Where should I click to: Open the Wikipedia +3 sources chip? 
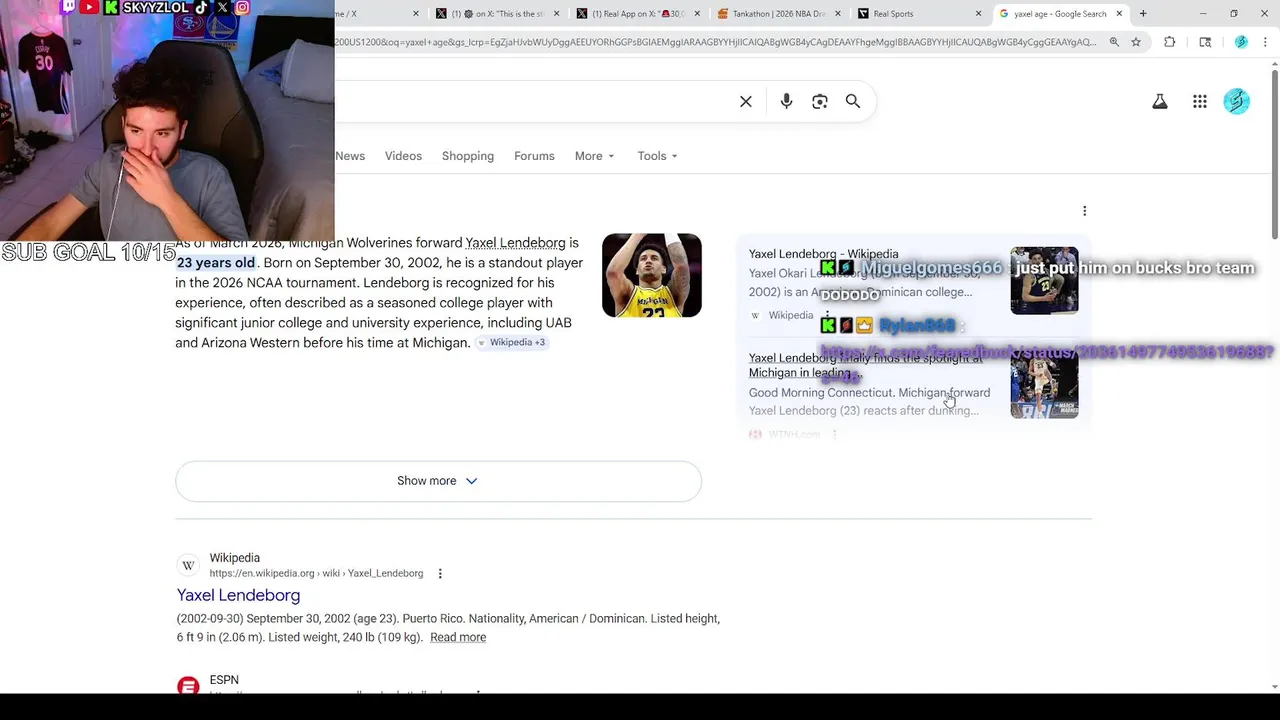click(x=511, y=342)
